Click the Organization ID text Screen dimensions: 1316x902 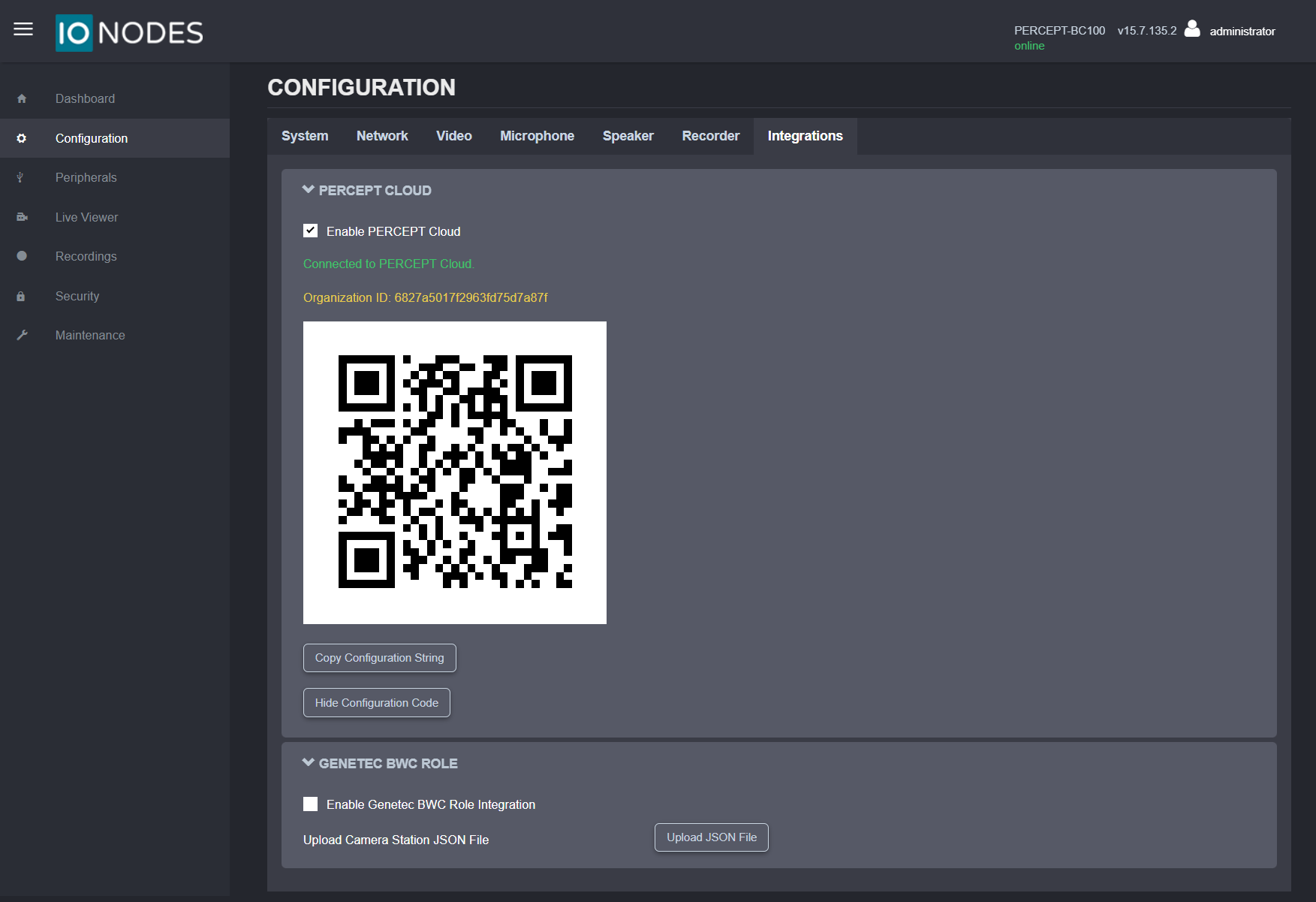tap(426, 297)
